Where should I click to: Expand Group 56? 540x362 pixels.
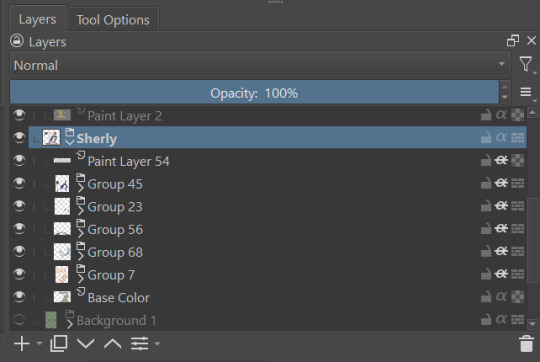pos(81,233)
